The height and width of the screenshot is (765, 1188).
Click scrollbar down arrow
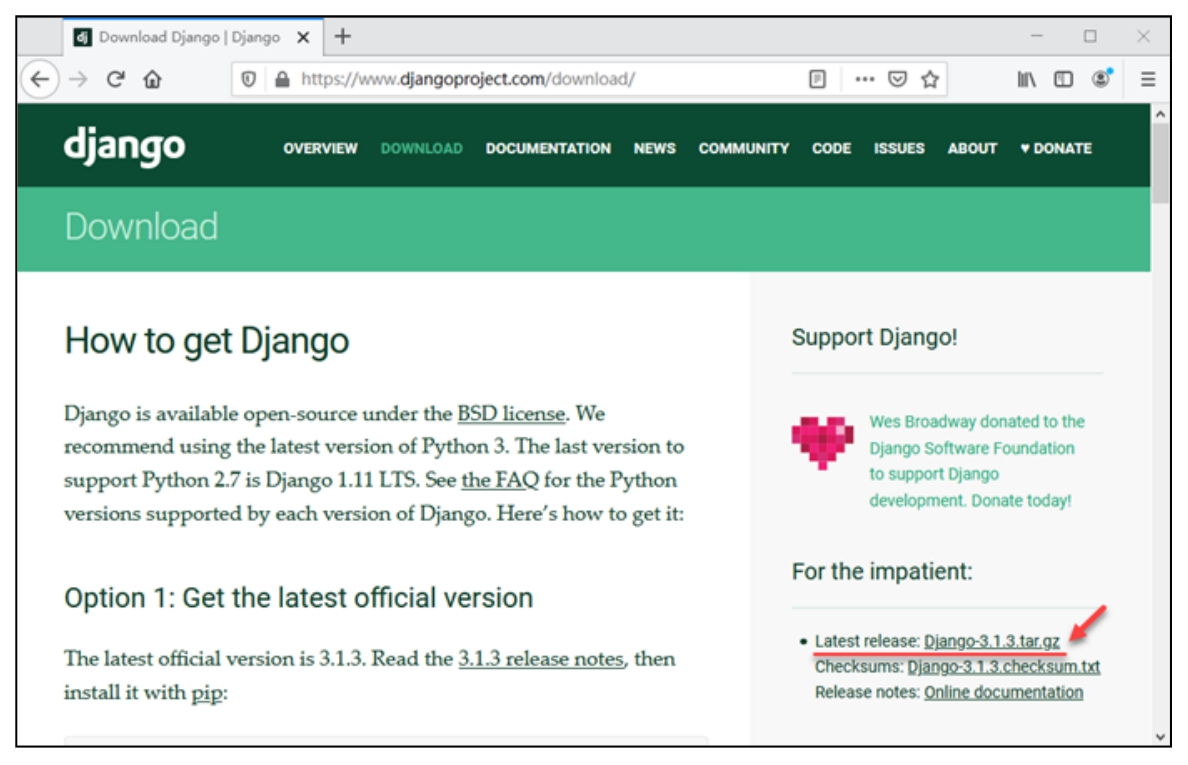coord(1160,736)
